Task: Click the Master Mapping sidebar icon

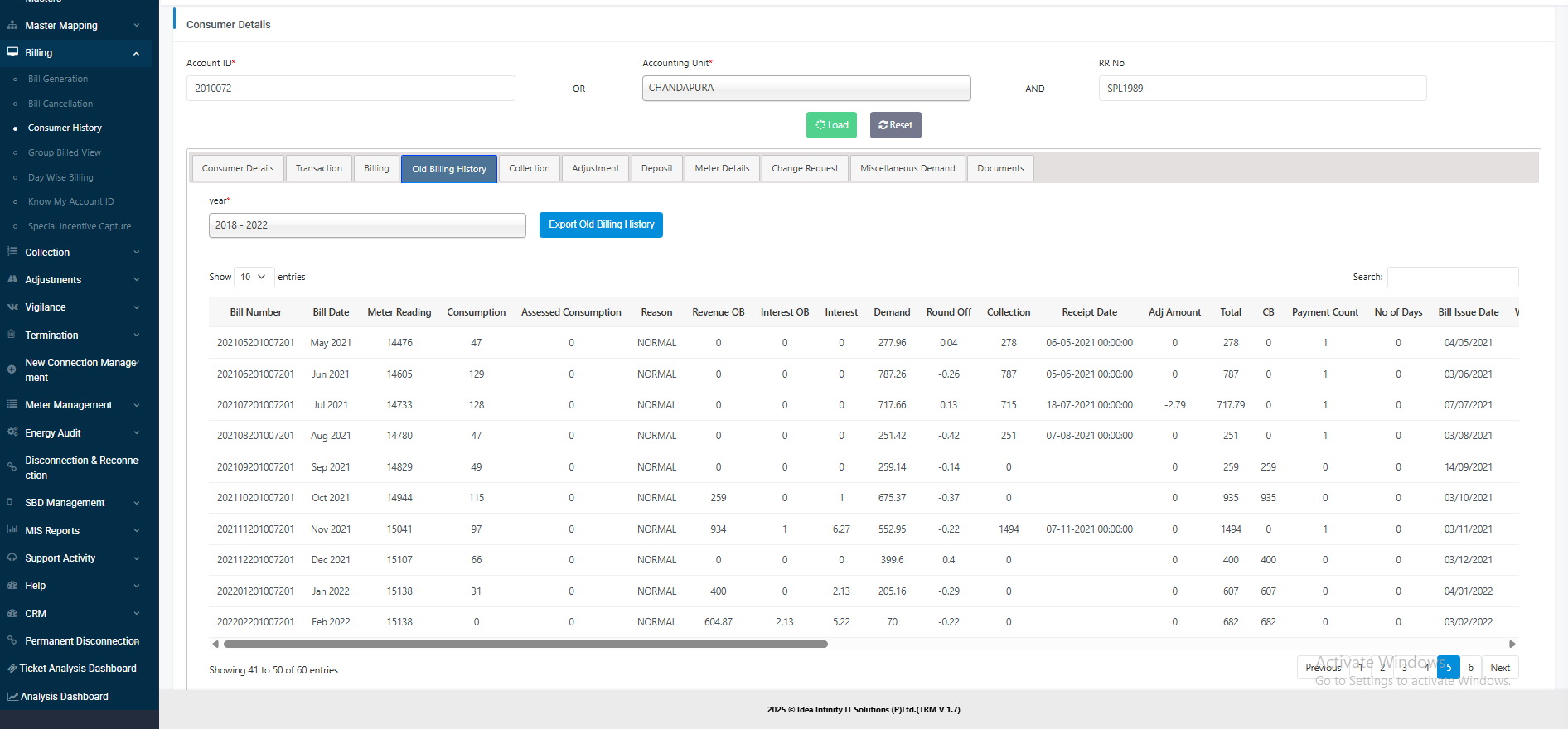Action: (12, 26)
